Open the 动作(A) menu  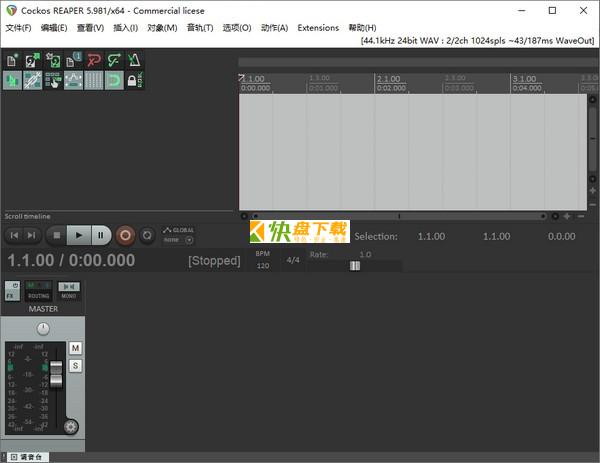[x=274, y=28]
